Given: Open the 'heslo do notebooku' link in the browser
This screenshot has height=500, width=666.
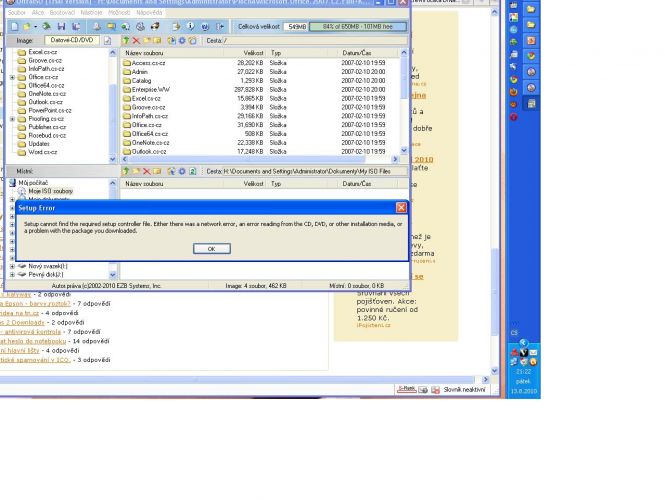Looking at the screenshot, I should tap(33, 342).
